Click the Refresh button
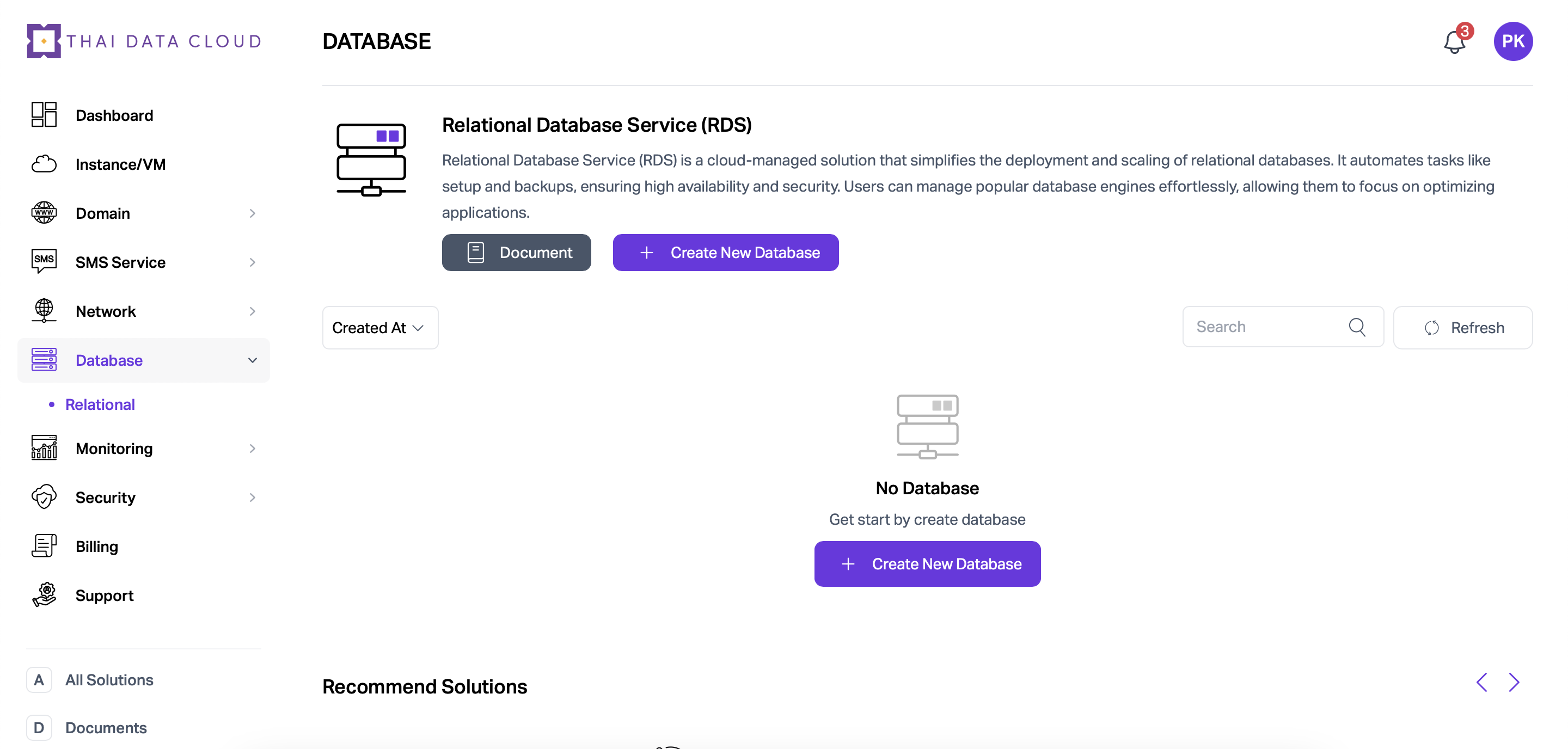 click(x=1463, y=327)
